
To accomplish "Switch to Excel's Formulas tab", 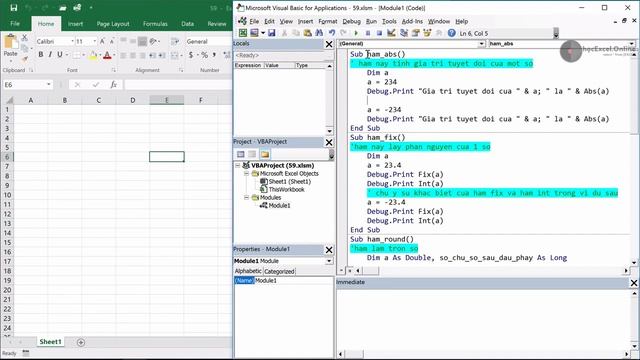I will pyautogui.click(x=155, y=24).
